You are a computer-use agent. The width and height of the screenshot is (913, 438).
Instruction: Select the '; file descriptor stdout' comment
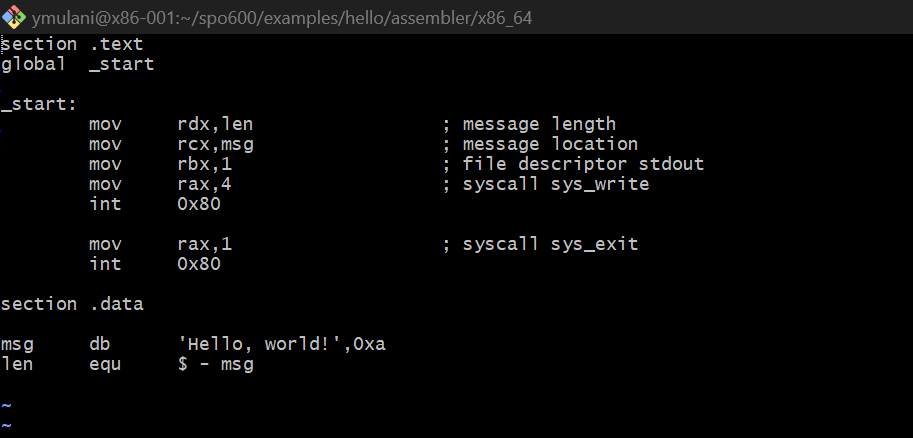tap(573, 164)
